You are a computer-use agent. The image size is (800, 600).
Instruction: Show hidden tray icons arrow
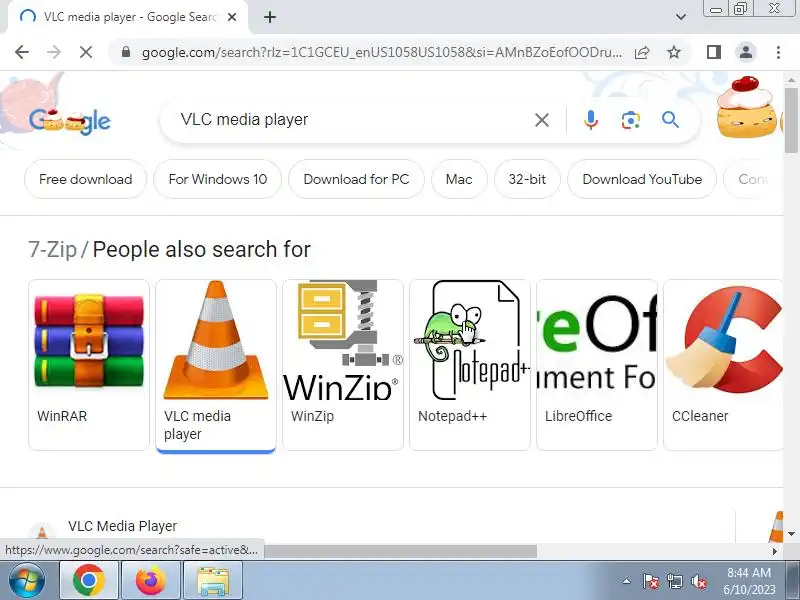pos(627,581)
